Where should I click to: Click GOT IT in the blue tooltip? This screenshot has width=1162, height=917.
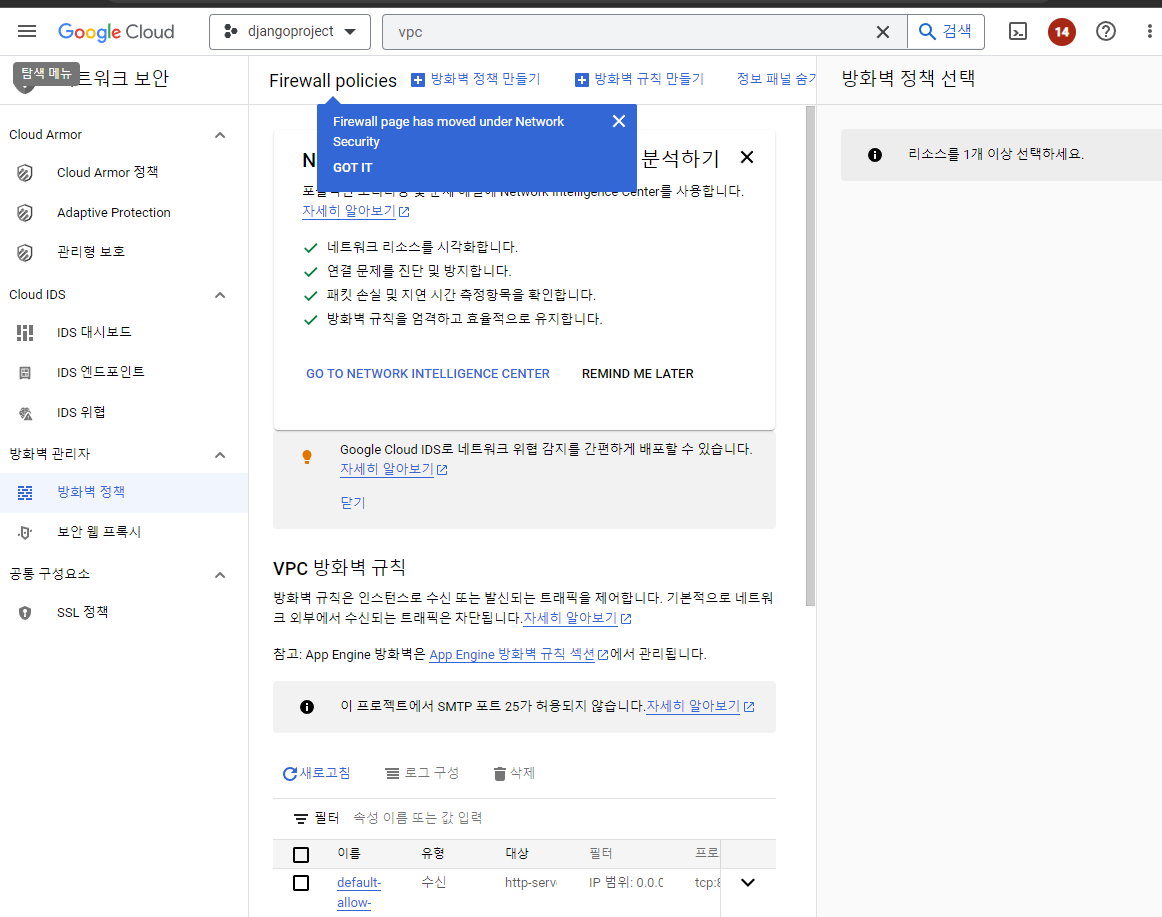pos(353,168)
